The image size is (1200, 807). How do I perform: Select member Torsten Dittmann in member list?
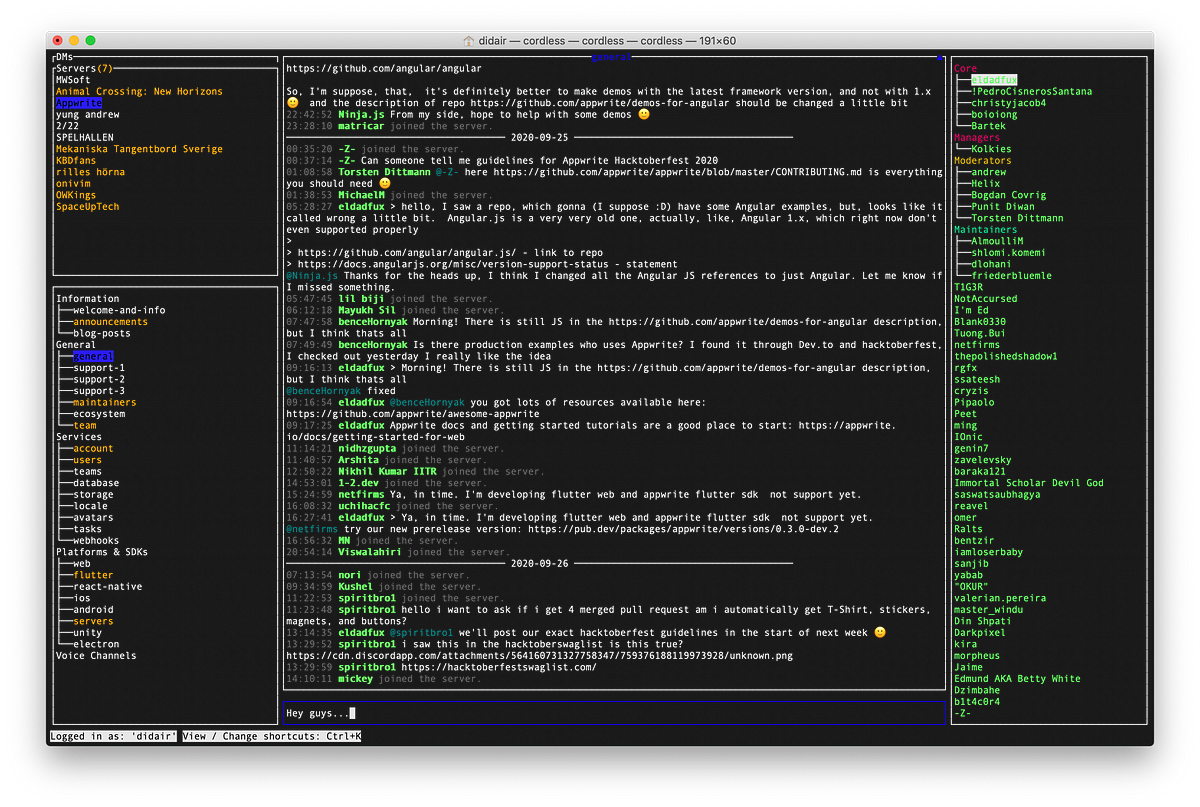(1017, 218)
